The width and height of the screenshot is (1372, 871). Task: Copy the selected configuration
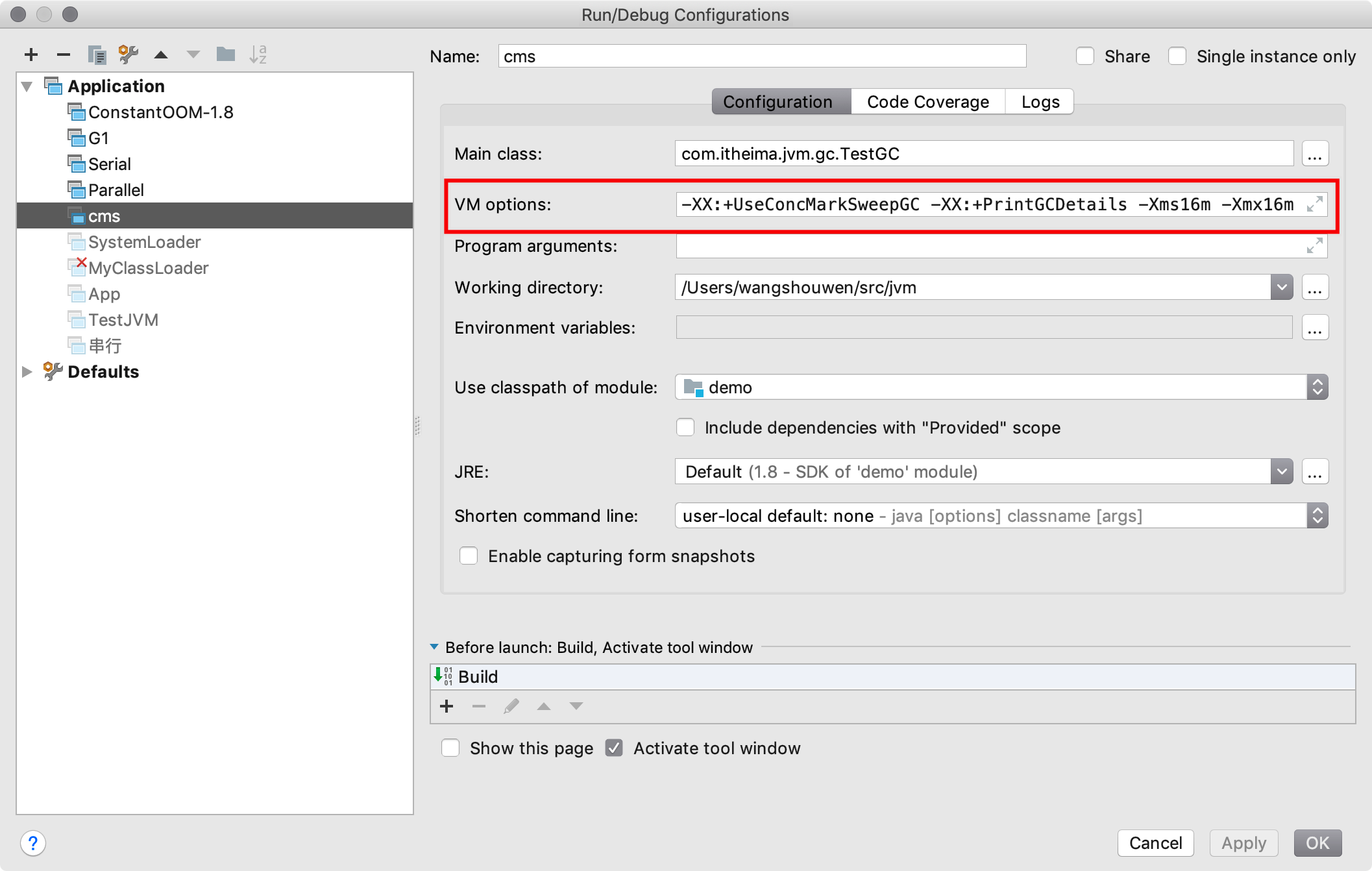(x=97, y=55)
